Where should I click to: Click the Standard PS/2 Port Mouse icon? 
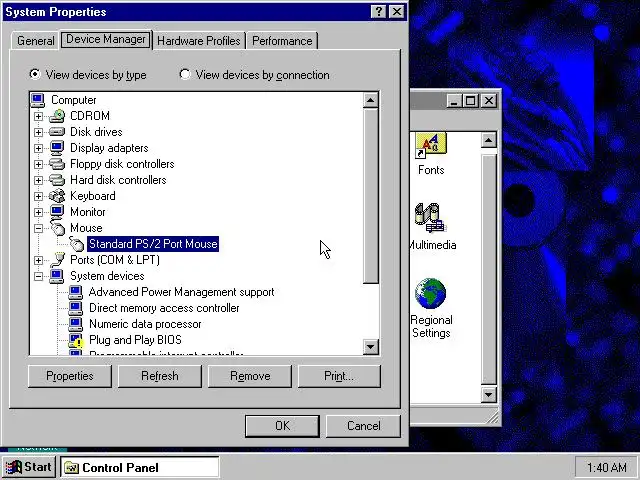click(x=76, y=244)
